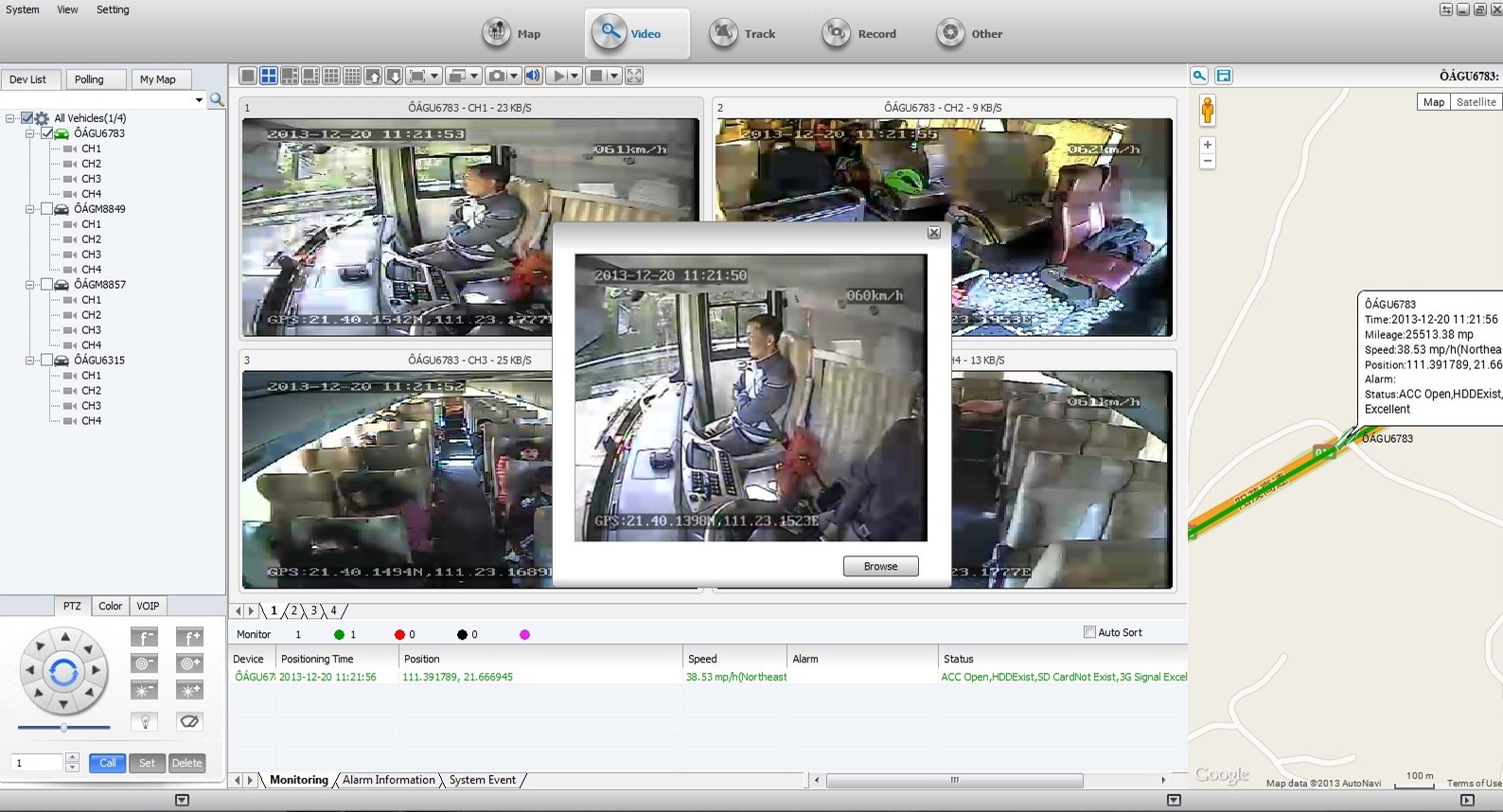Image resolution: width=1503 pixels, height=812 pixels.
Task: Check the ÔAGM8849 vehicle checkbox
Action: pos(46,209)
